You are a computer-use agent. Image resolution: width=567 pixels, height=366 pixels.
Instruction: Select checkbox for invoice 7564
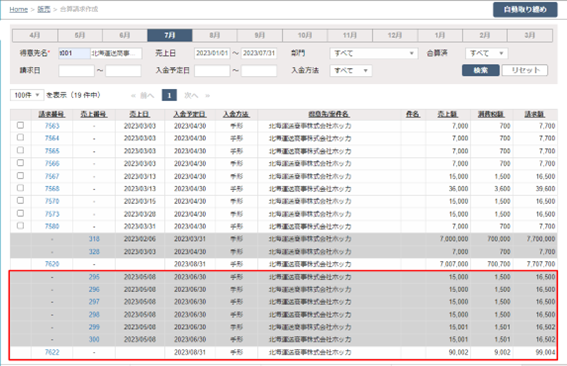coord(21,137)
